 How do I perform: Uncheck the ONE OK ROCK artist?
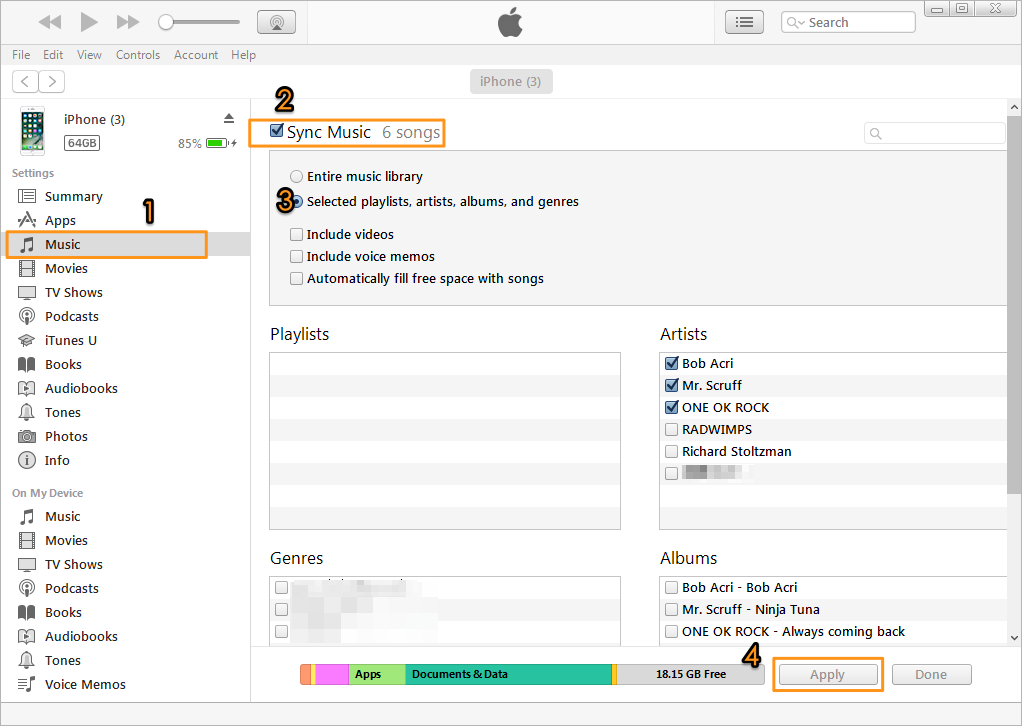click(671, 408)
